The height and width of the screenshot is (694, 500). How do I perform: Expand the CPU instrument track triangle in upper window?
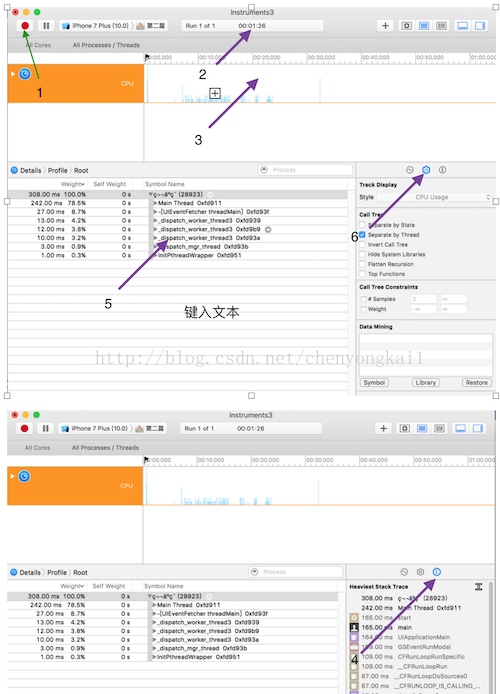tap(13, 73)
